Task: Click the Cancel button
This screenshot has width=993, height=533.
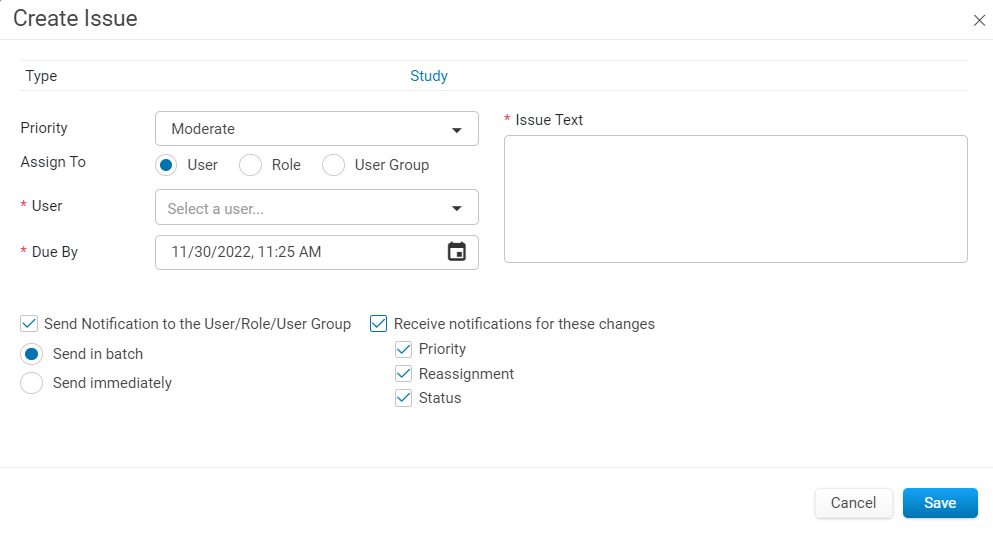Action: 854,503
